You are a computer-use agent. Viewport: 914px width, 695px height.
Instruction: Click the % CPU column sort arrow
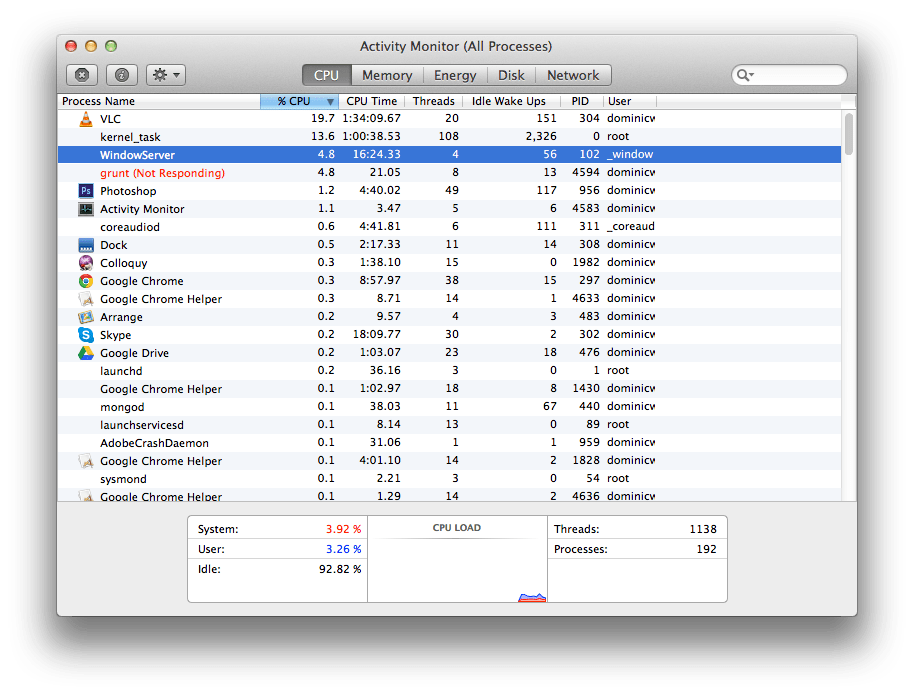coord(330,101)
